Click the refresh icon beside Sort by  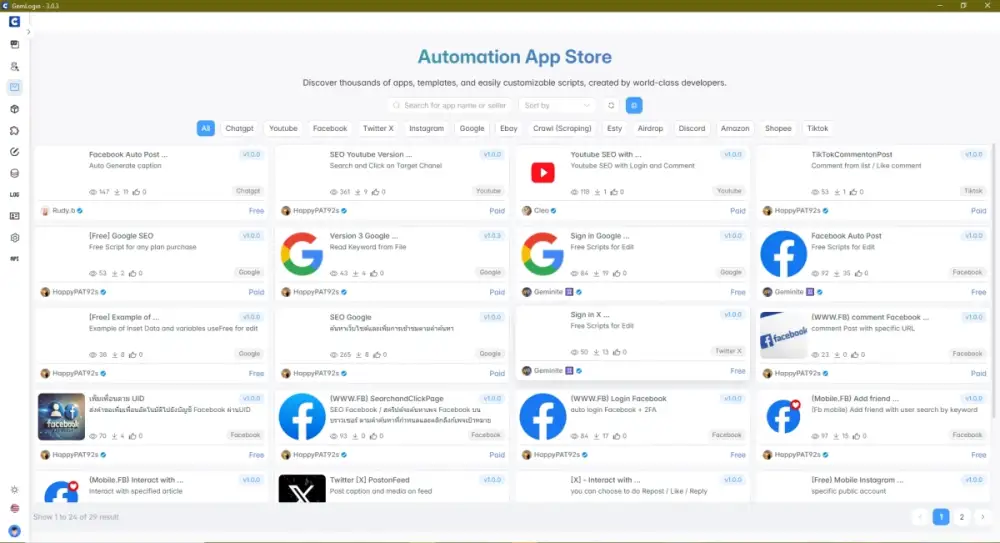611,105
